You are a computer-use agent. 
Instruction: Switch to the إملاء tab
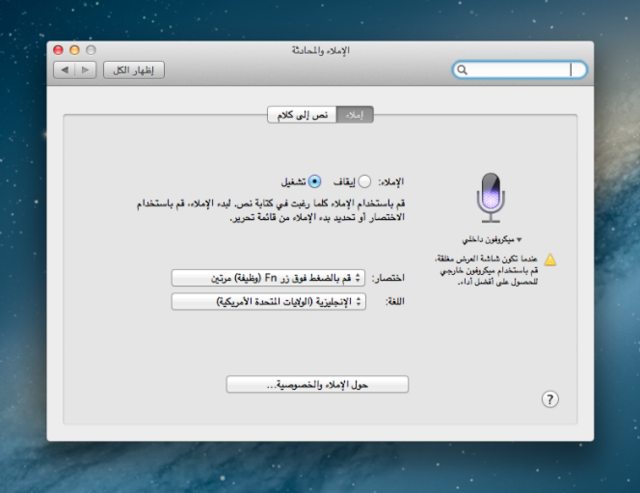[354, 115]
